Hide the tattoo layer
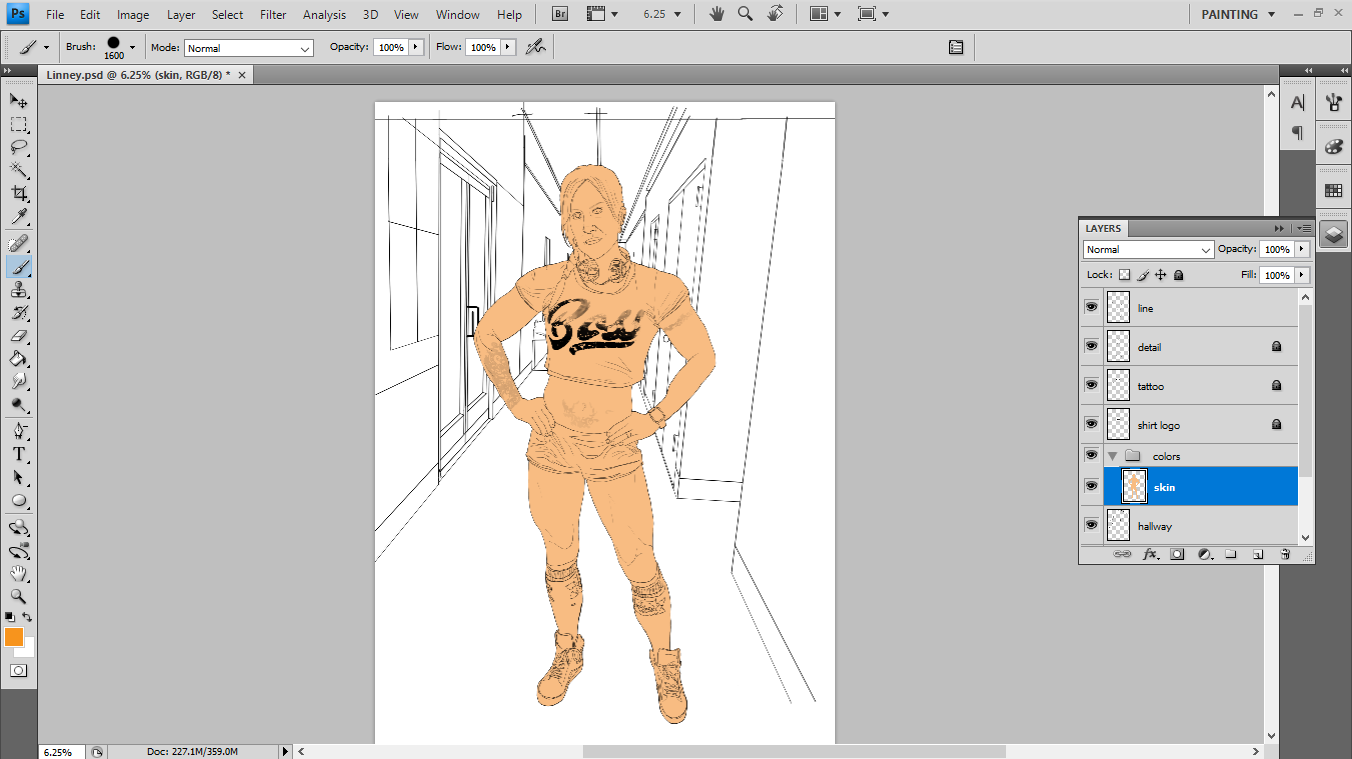This screenshot has width=1352, height=759. tap(1091, 385)
